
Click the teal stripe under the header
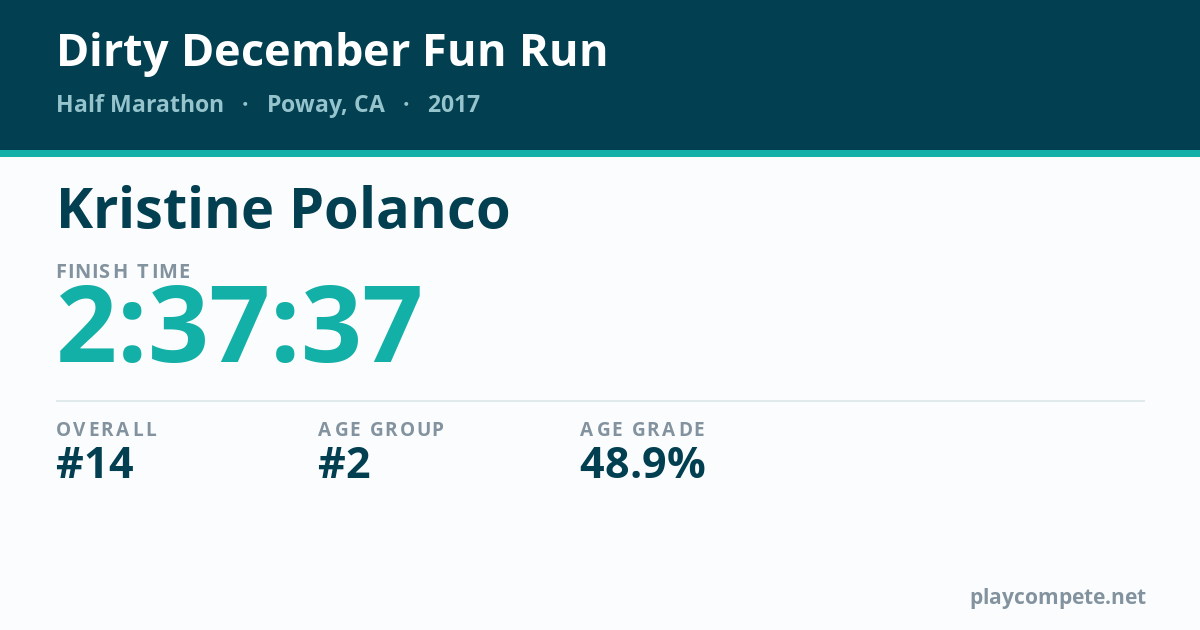600,153
